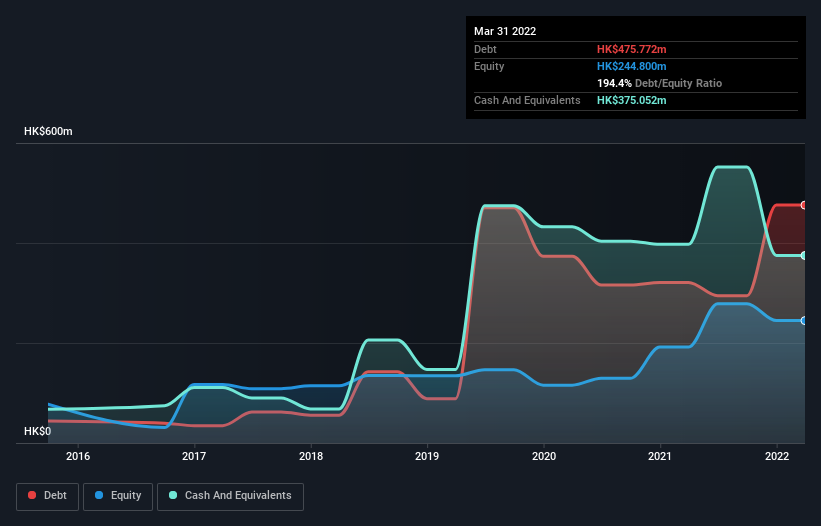Image resolution: width=821 pixels, height=526 pixels.
Task: Click the red Debt legend dot
Action: click(x=32, y=495)
